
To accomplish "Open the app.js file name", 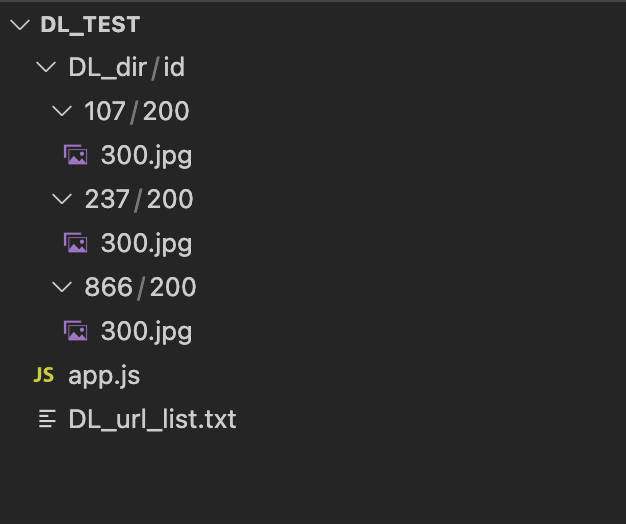I will point(104,376).
